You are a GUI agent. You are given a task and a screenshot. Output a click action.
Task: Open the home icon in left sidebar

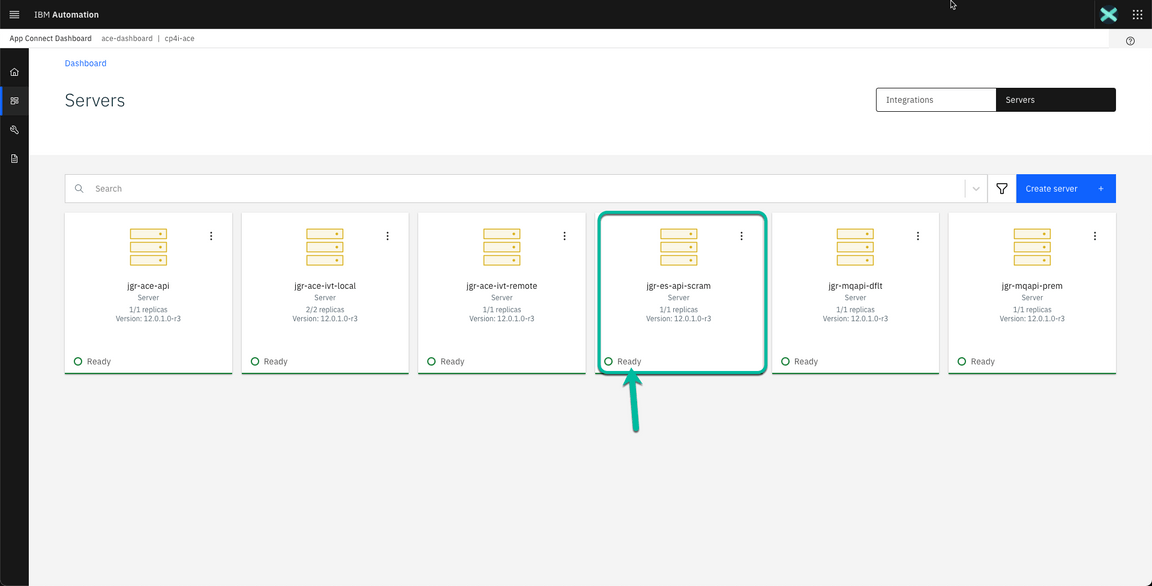tap(14, 71)
